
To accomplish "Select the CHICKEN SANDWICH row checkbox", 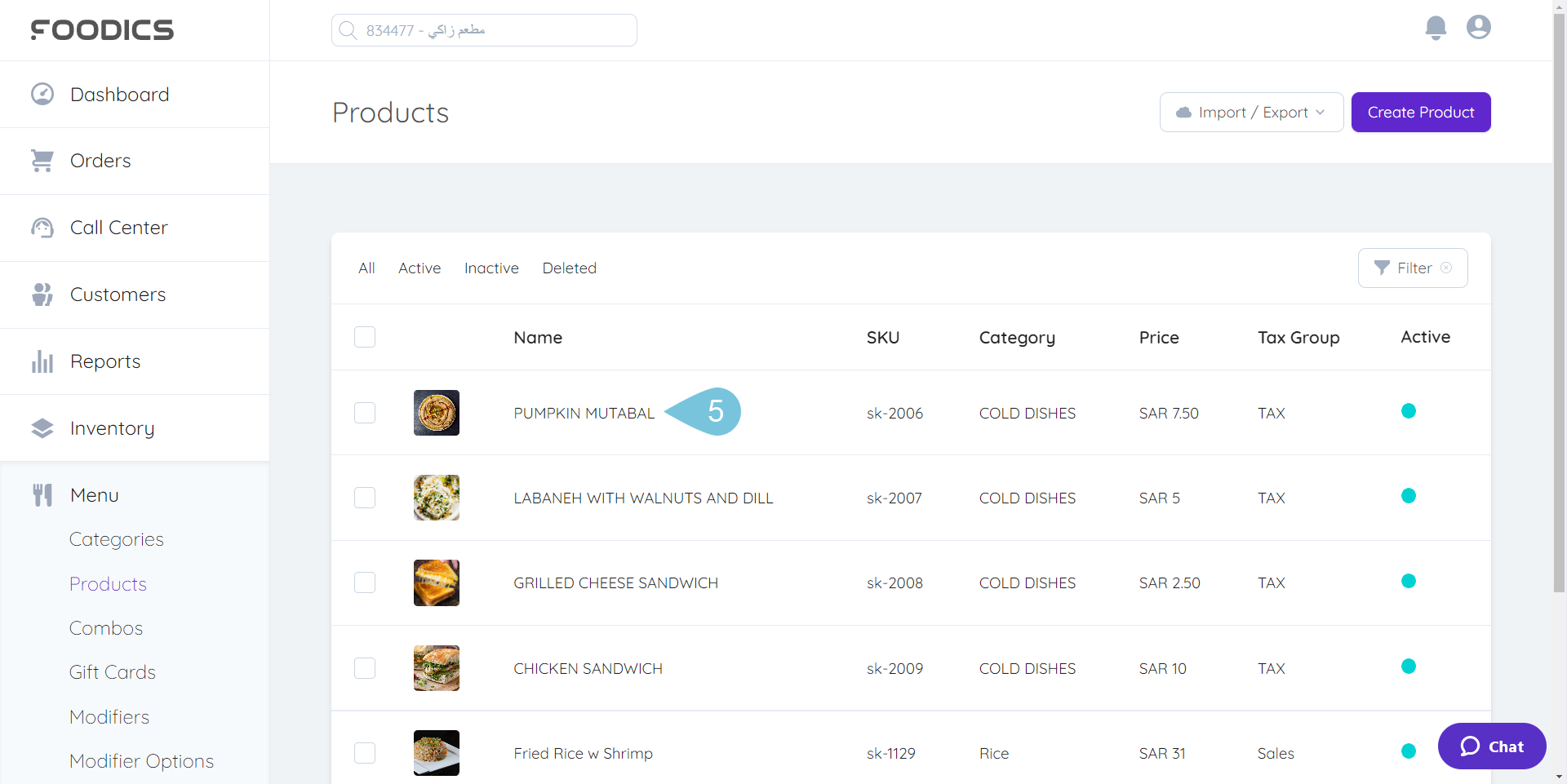I will 365,668.
